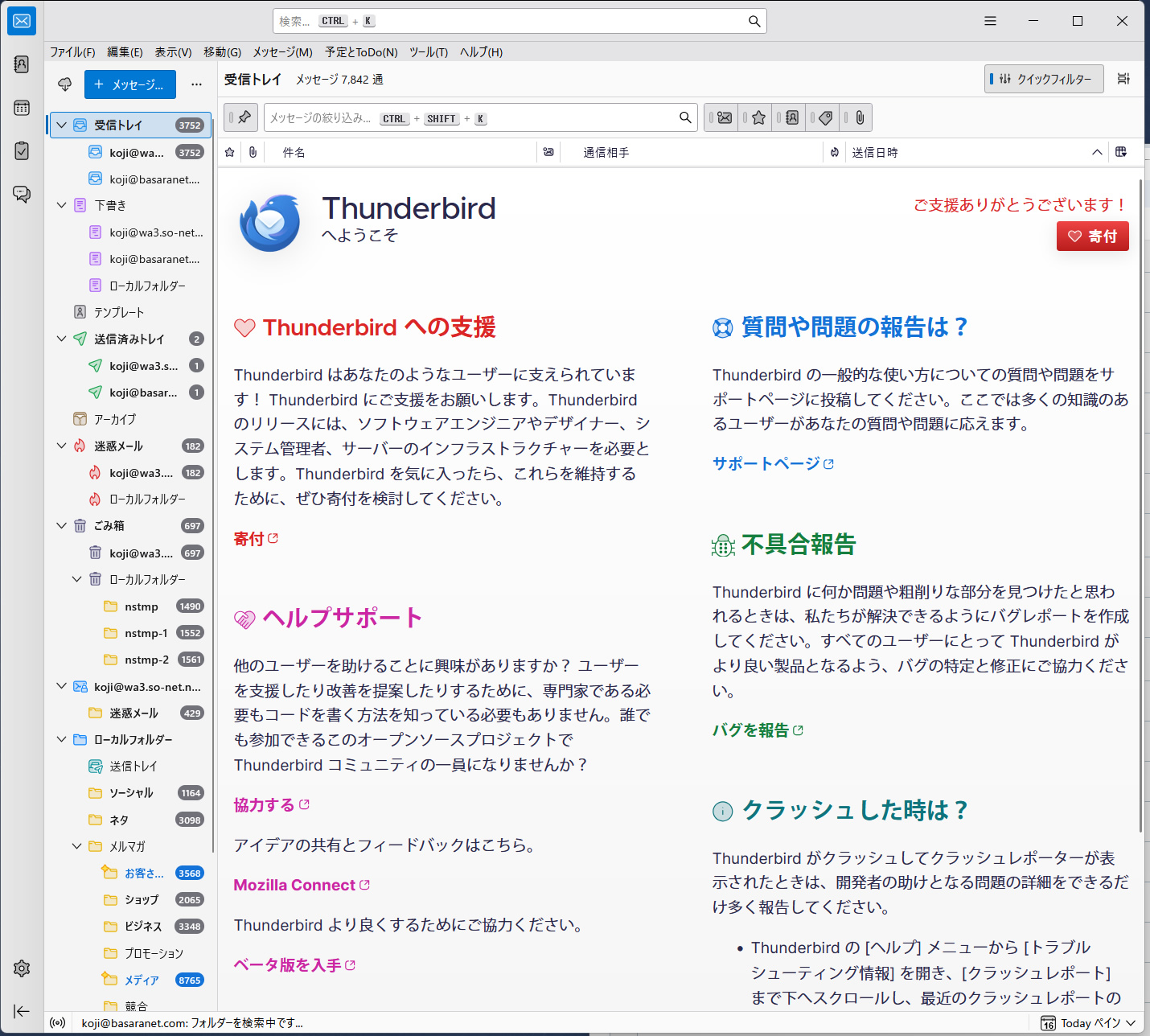Viewport: 1150px width, 1036px height.
Task: Collapse the メルマガ folder
Action: pos(77,846)
